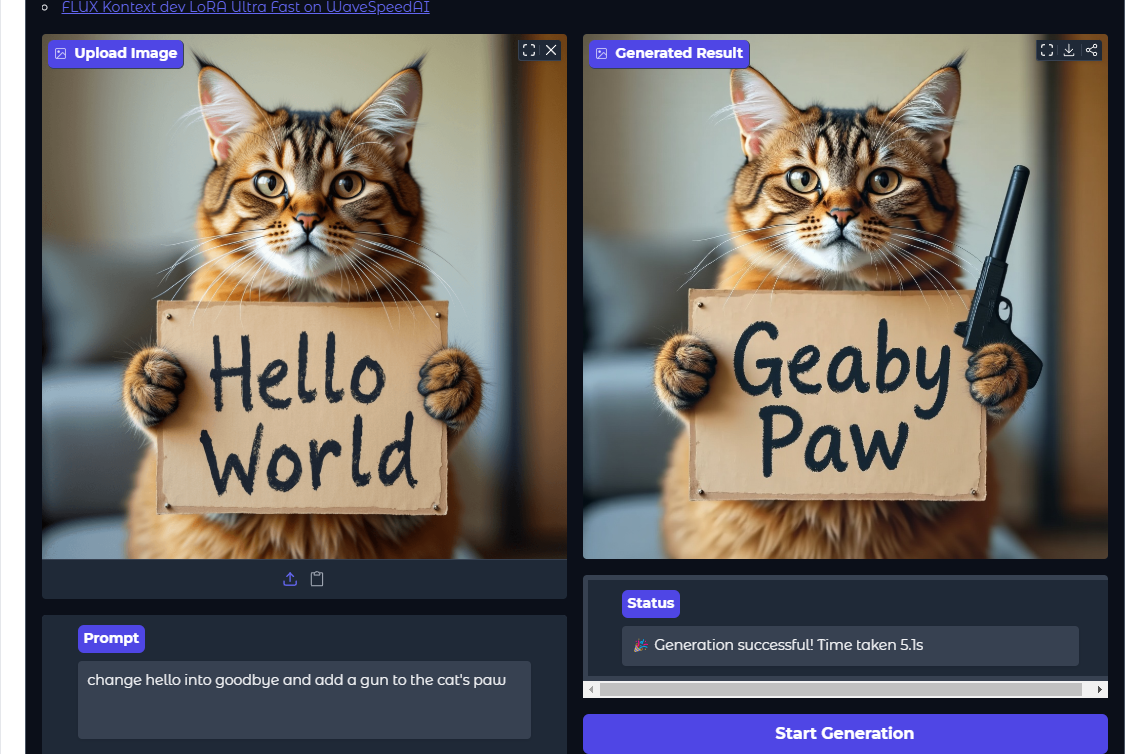Select the generated Geaby Paw cat image
Image resolution: width=1143 pixels, height=754 pixels.
click(845, 296)
